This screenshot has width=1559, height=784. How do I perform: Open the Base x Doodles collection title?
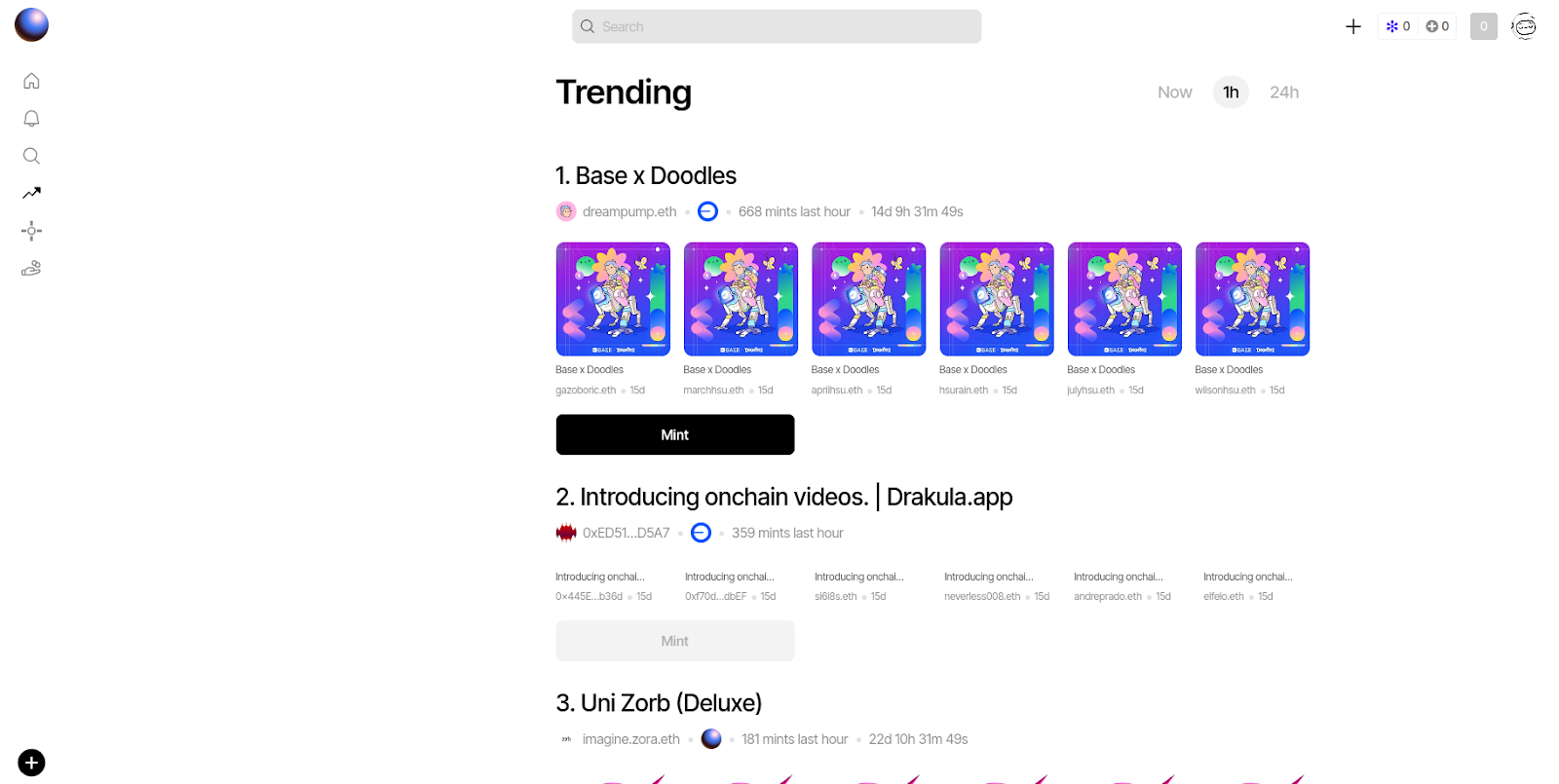646,175
